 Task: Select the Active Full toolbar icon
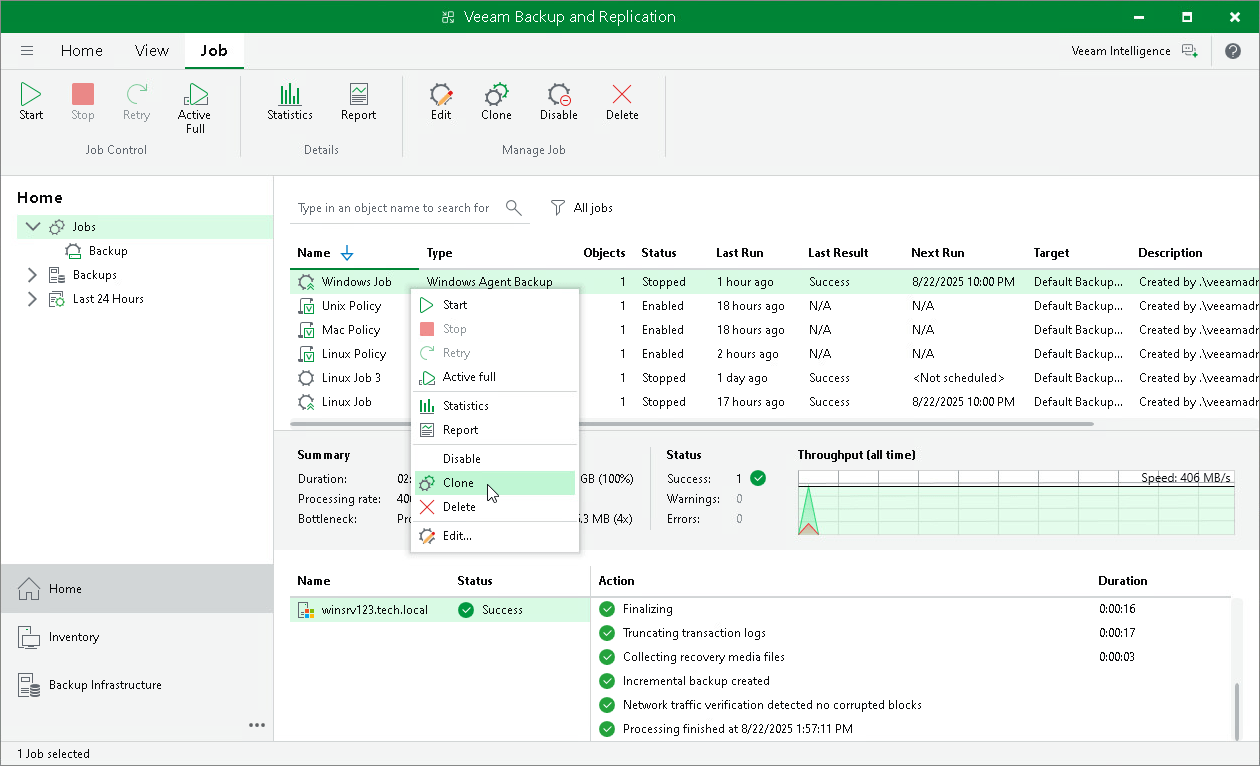click(194, 105)
